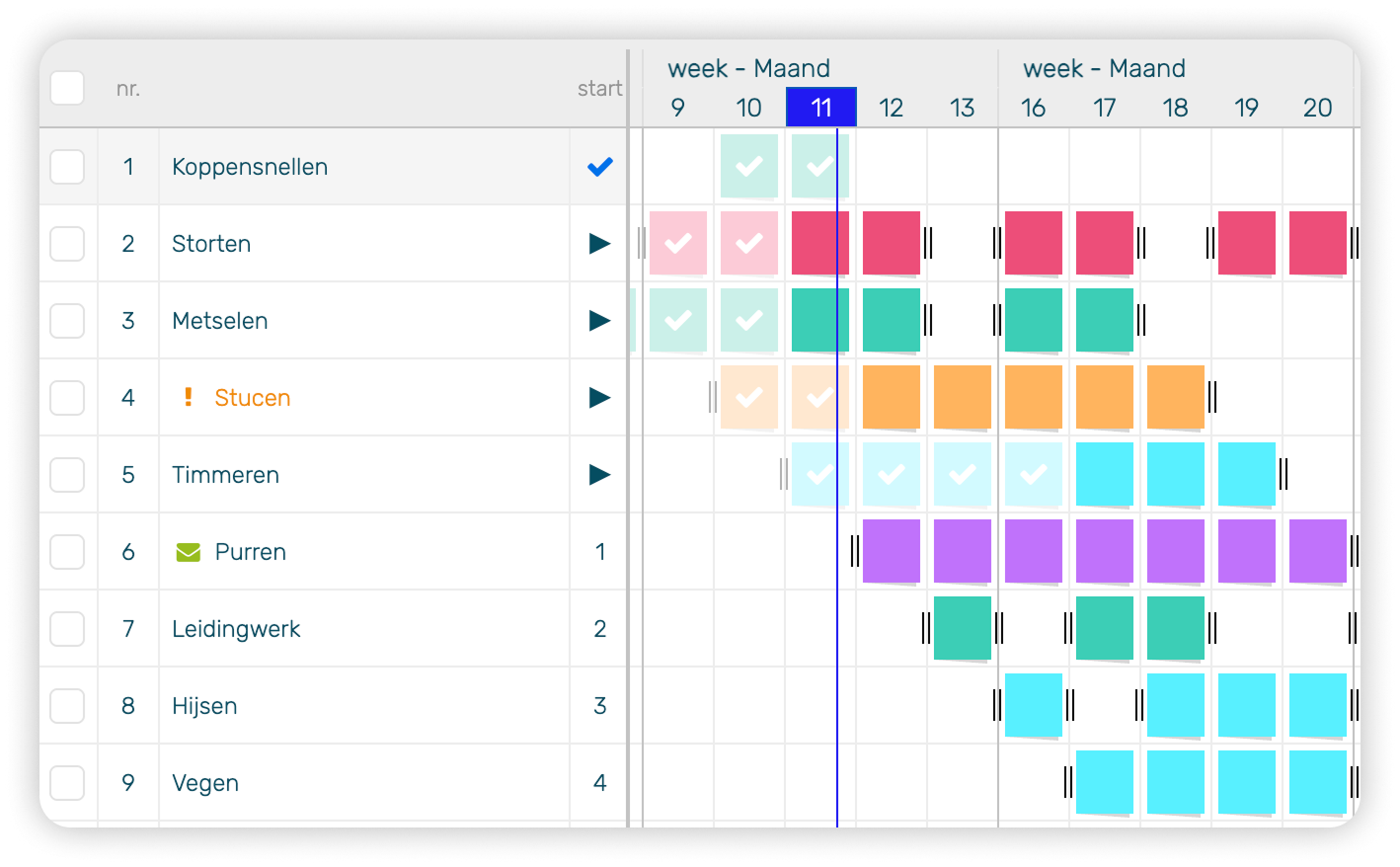Click start value 3 in the Hijsen row
This screenshot has height=867, width=1400.
tap(600, 706)
